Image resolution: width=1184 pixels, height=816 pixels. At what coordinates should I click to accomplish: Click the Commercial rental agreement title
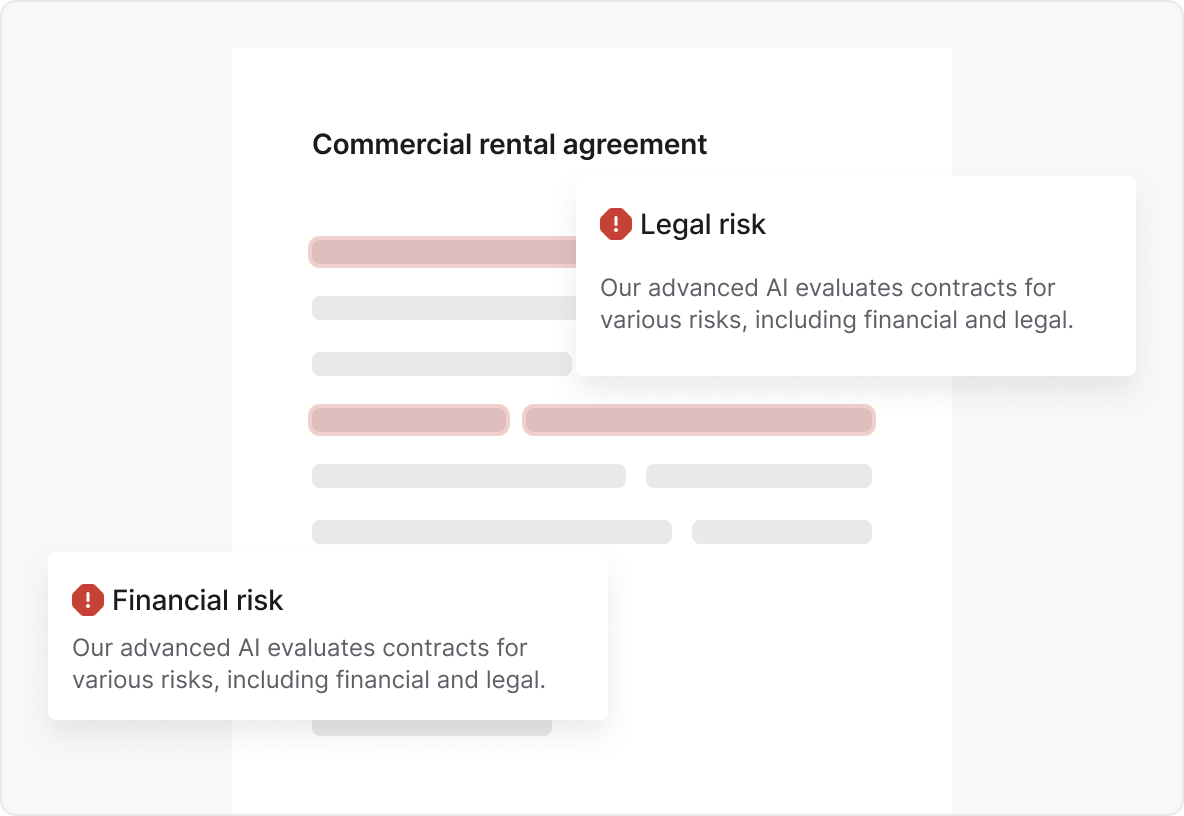coord(510,144)
